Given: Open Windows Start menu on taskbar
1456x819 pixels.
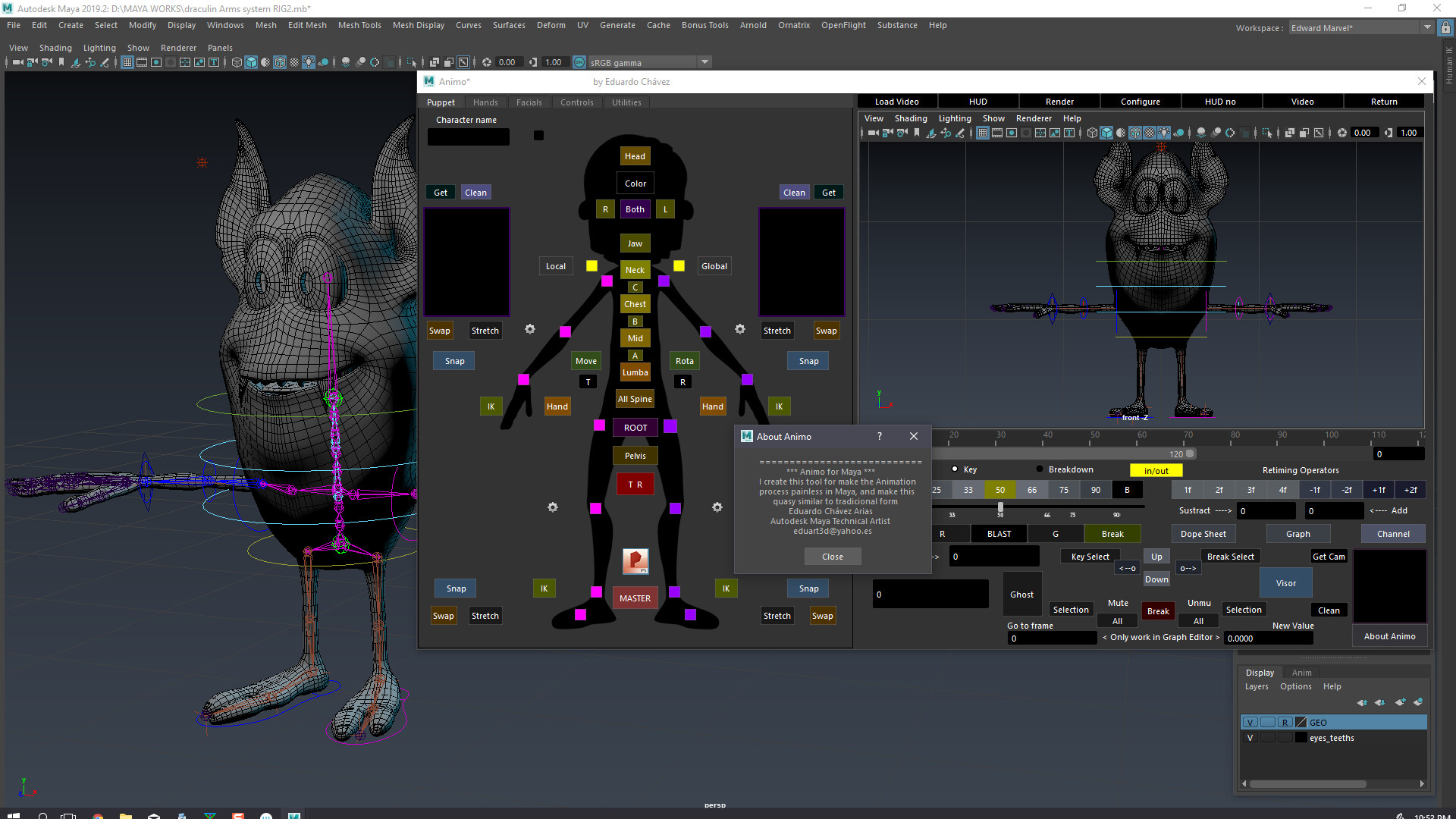Looking at the screenshot, I should (x=13, y=816).
